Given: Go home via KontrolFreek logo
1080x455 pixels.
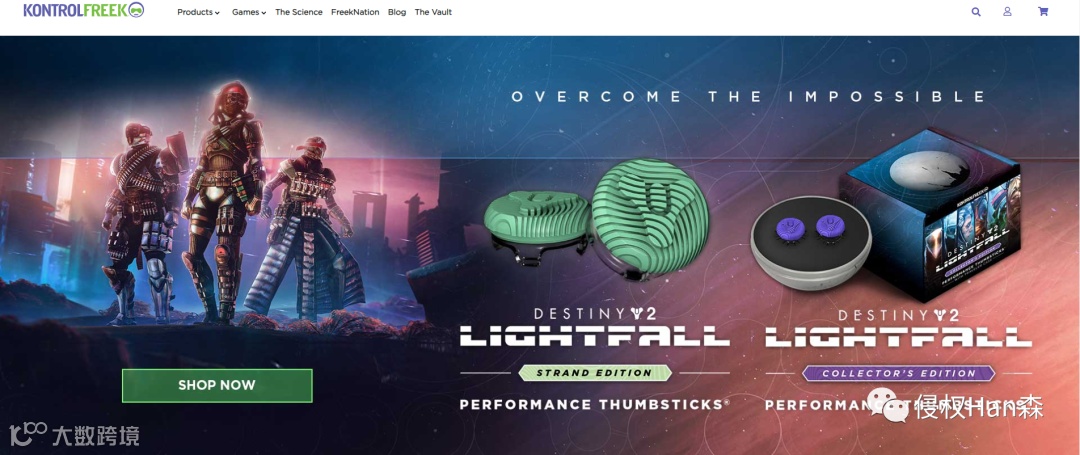Looking at the screenshot, I should (83, 10).
